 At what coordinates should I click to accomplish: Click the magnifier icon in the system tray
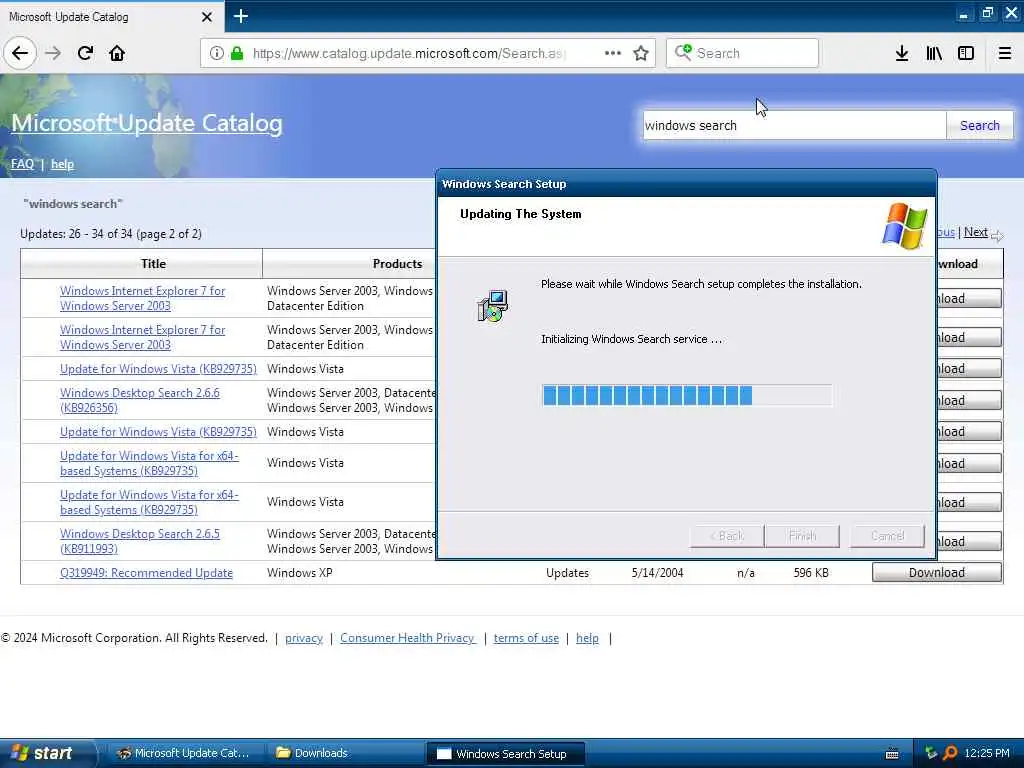(950, 753)
